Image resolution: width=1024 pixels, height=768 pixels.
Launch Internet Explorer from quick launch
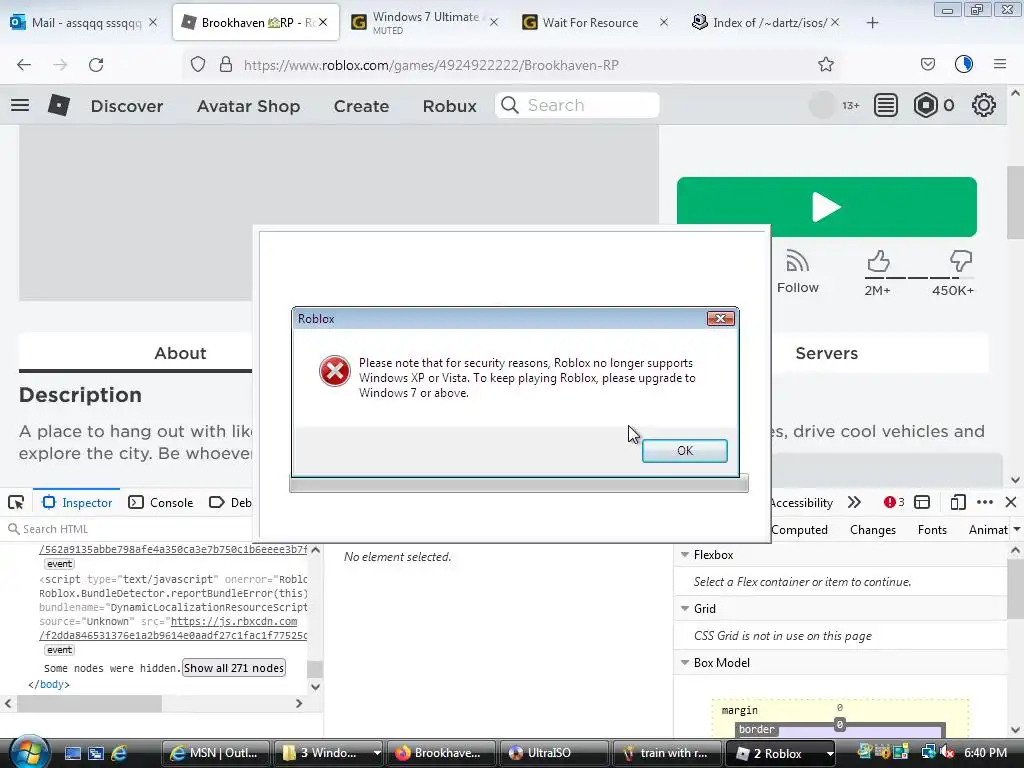[x=119, y=753]
